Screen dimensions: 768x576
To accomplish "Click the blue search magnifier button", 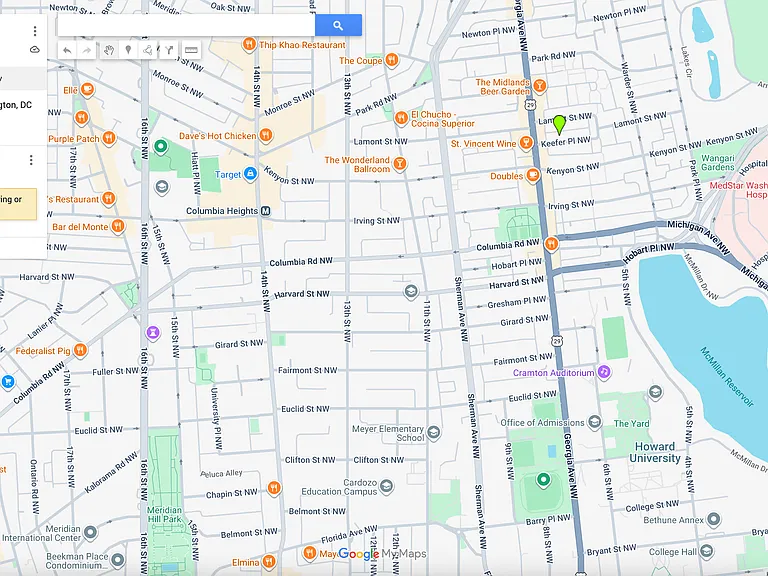I will [x=338, y=25].
